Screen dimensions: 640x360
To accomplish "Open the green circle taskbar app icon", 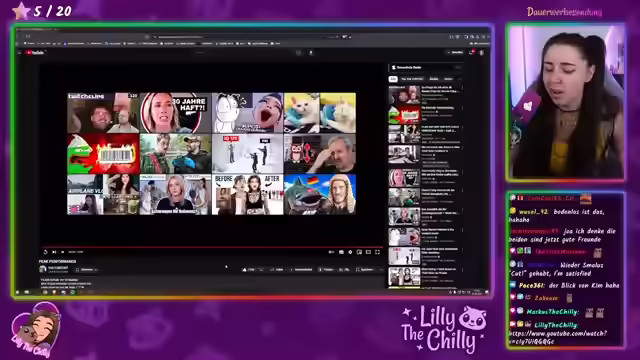I will coord(73,292).
